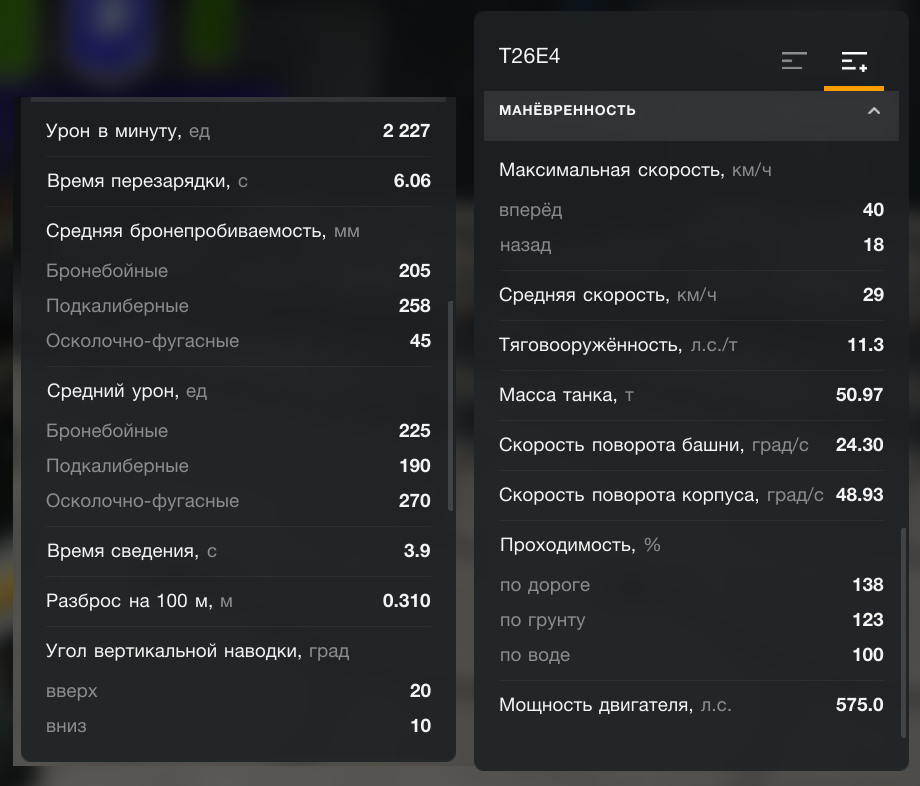Select the Максимальная скорость heading
Screen dimensions: 920x786
point(635,170)
